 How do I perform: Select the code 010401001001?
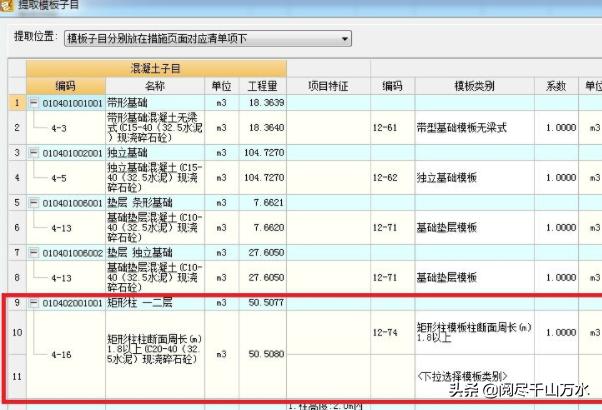(x=73, y=103)
